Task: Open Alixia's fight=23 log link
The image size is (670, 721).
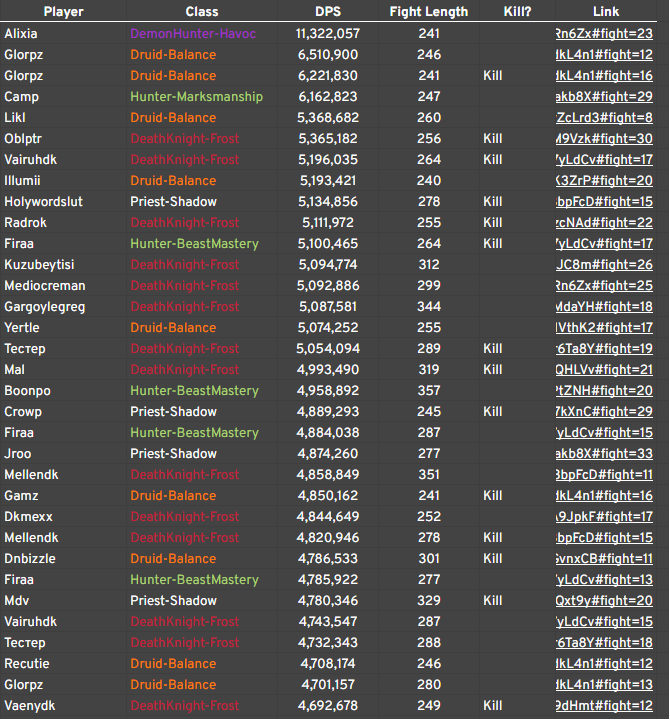Action: [x=604, y=34]
